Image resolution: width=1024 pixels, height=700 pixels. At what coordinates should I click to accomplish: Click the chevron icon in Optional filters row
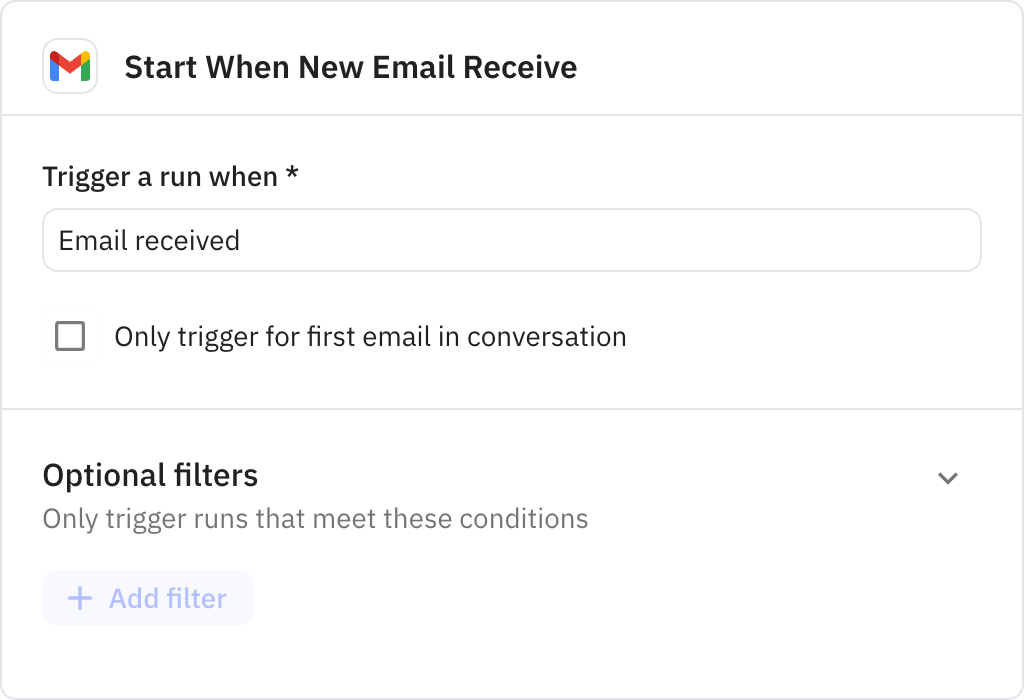tap(949, 480)
